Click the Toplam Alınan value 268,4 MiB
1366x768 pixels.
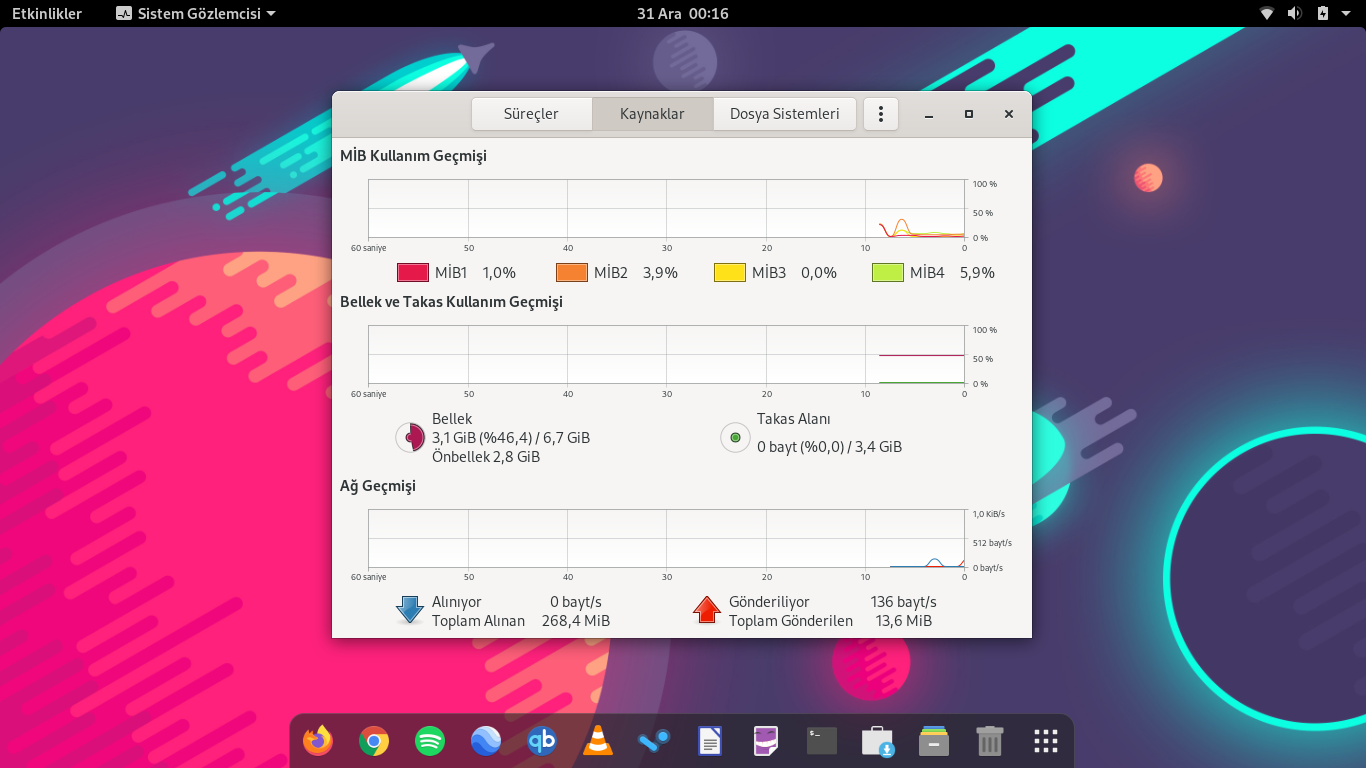pyautogui.click(x=575, y=621)
